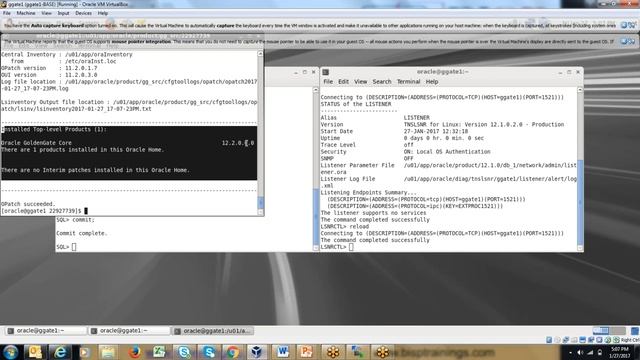Open Help menu in LSNRCTL terminal

pyautogui.click(x=432, y=82)
